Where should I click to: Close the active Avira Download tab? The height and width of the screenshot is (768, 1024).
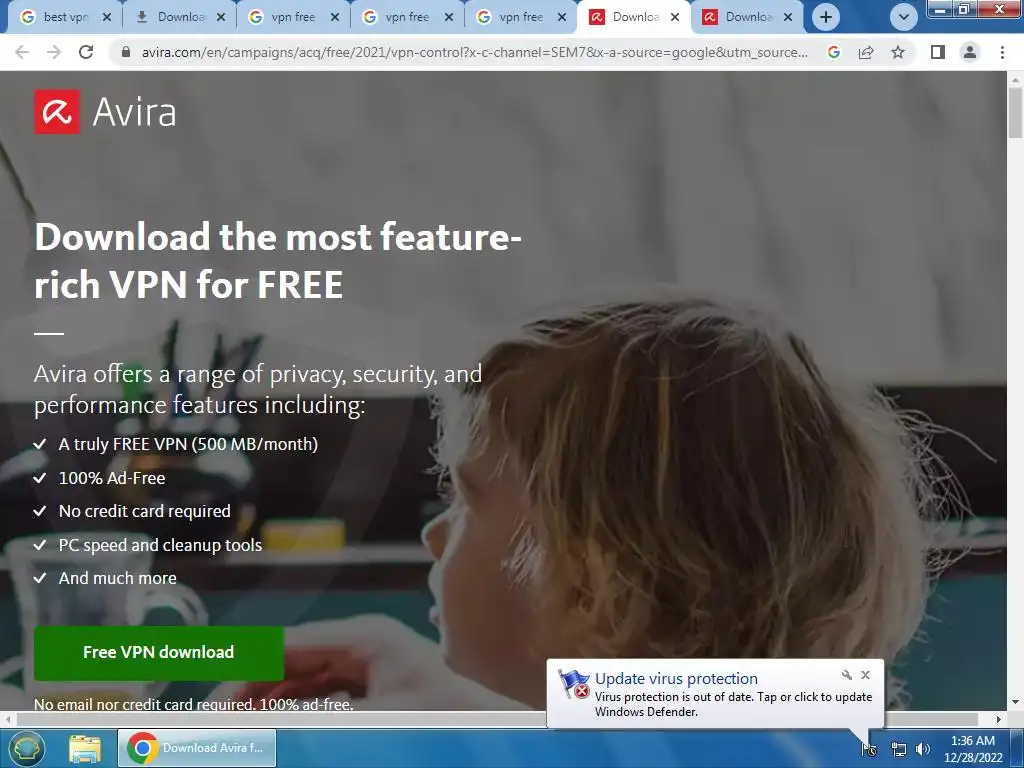click(675, 18)
